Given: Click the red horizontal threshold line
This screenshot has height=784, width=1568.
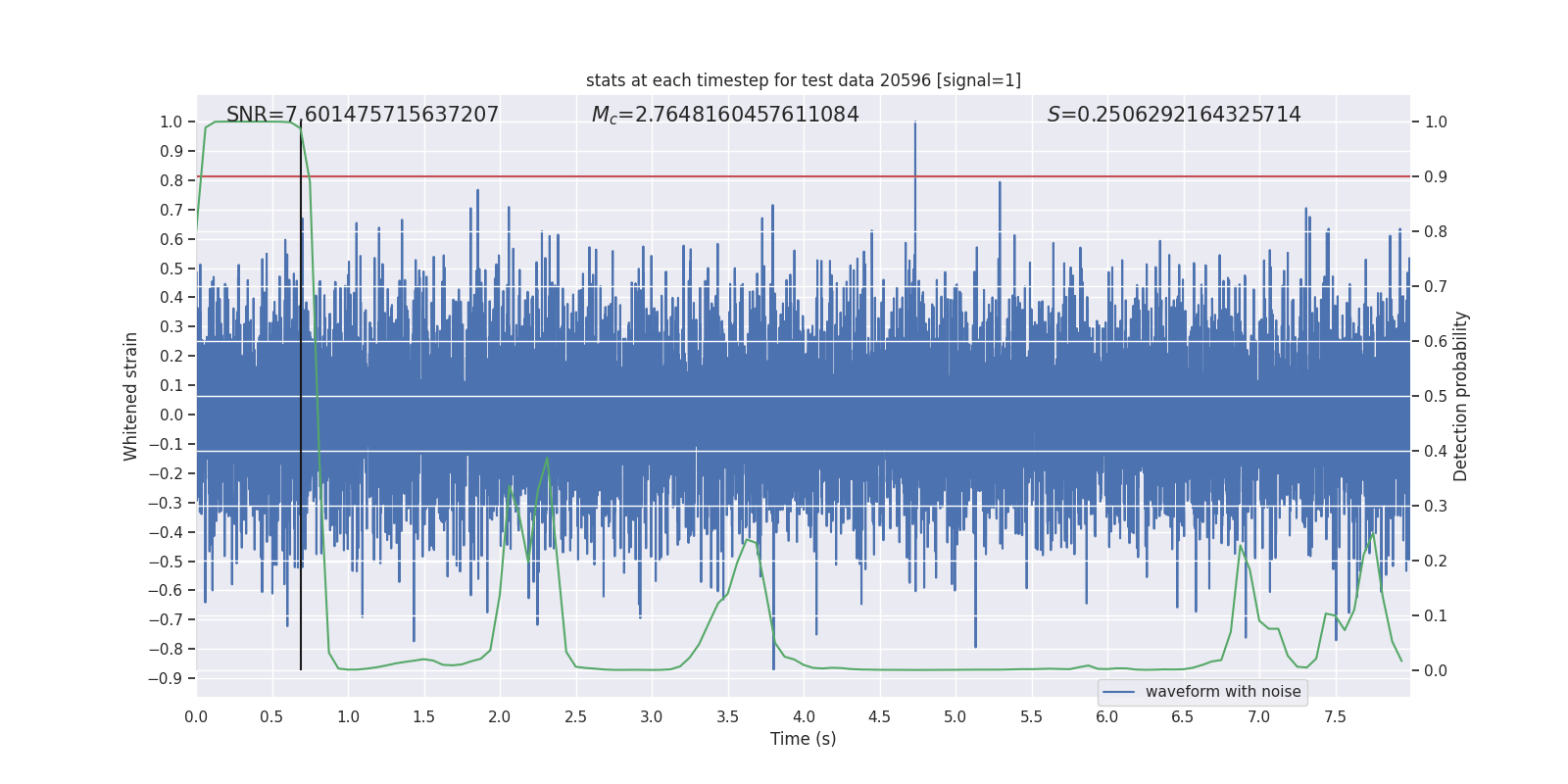Looking at the screenshot, I should tap(803, 176).
